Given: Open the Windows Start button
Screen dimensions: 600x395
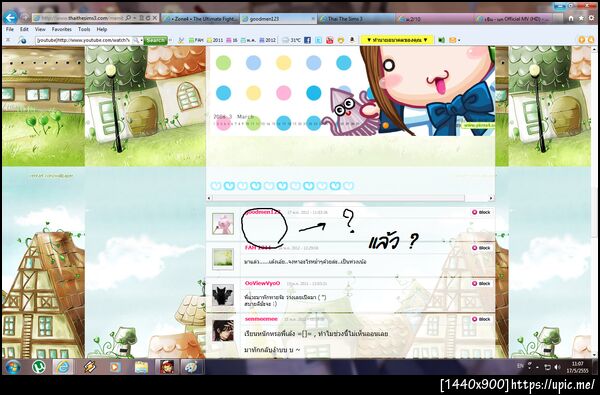Looking at the screenshot, I should pyautogui.click(x=13, y=367).
